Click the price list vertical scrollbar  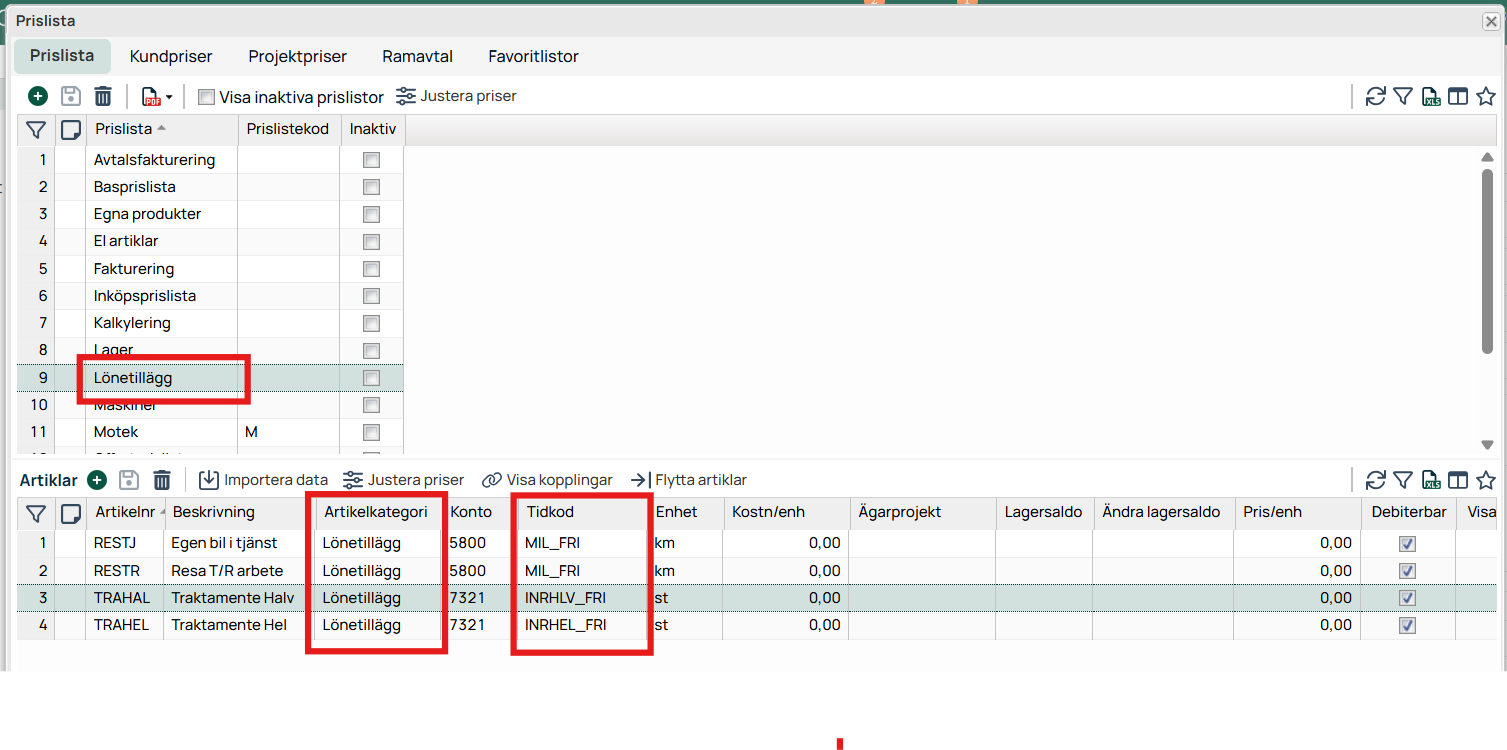[x=1487, y=260]
